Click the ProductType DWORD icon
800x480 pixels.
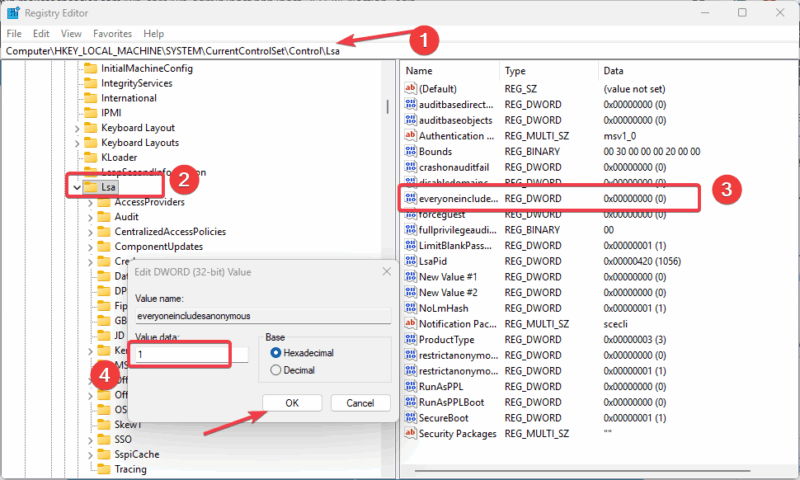point(411,339)
